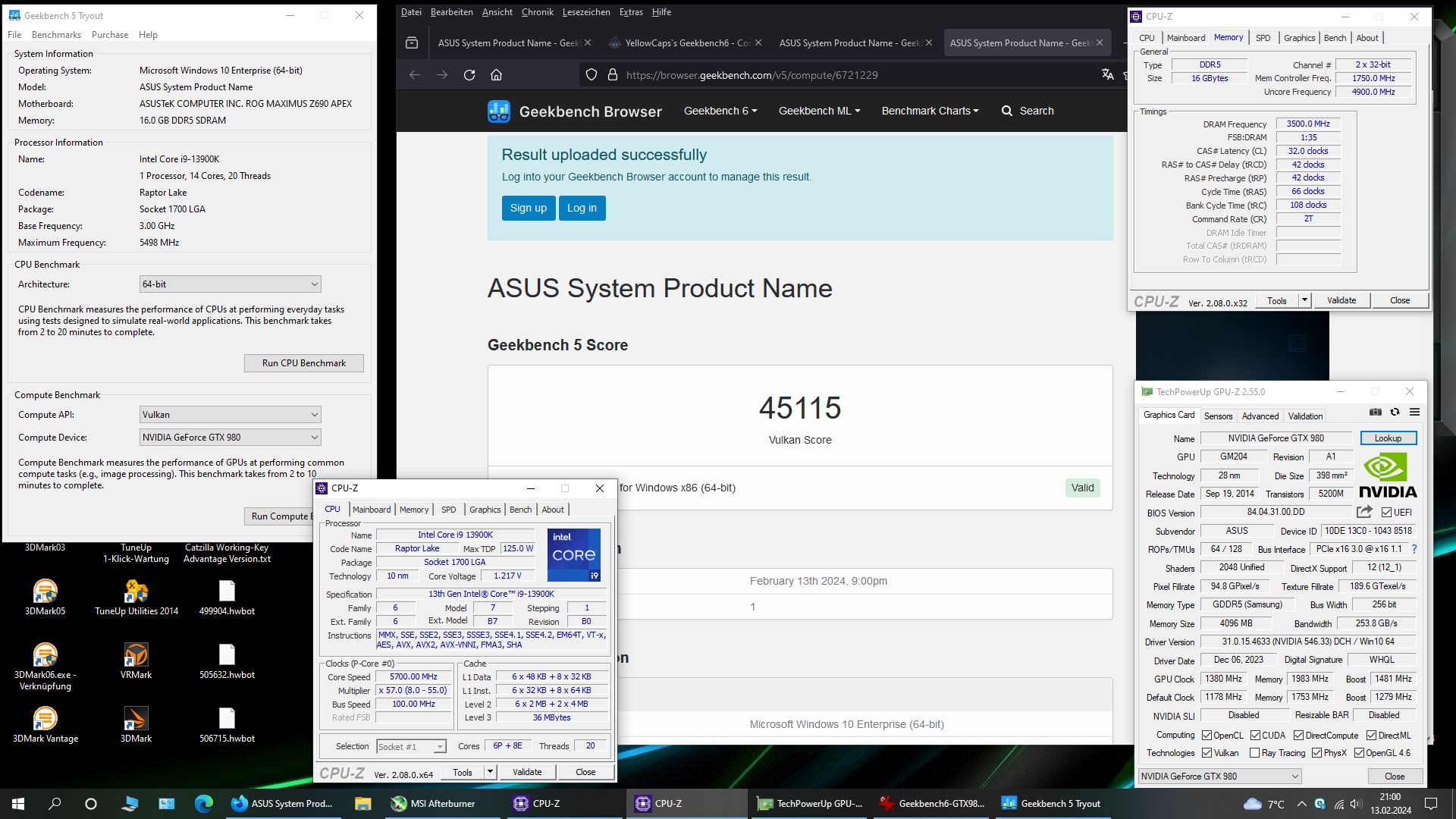Click Run CPU Benchmark button

tap(303, 363)
